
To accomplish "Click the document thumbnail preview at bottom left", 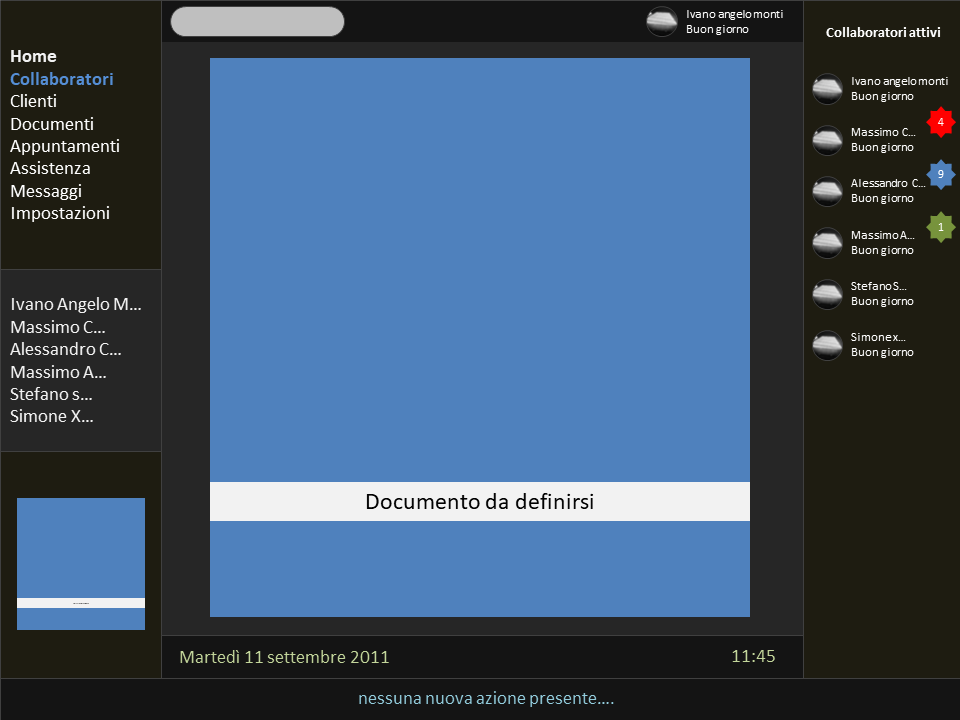I will click(81, 564).
